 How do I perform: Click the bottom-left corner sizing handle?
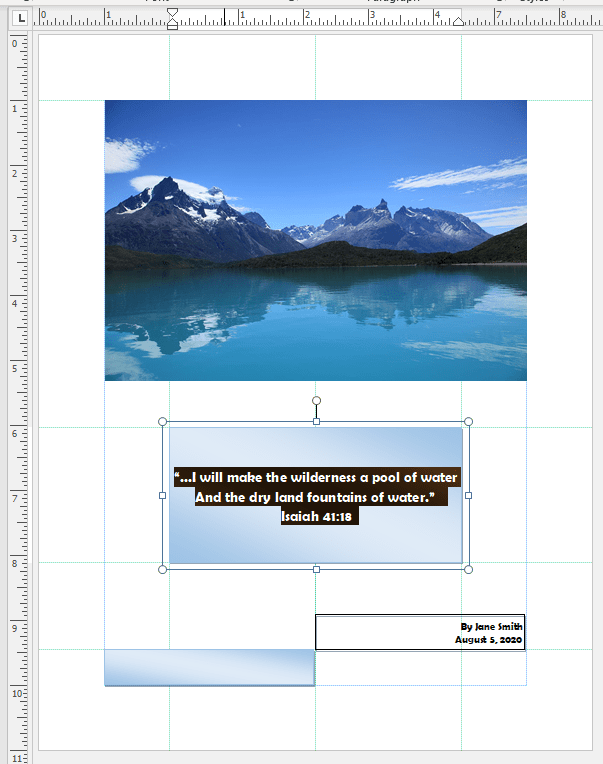(x=163, y=569)
